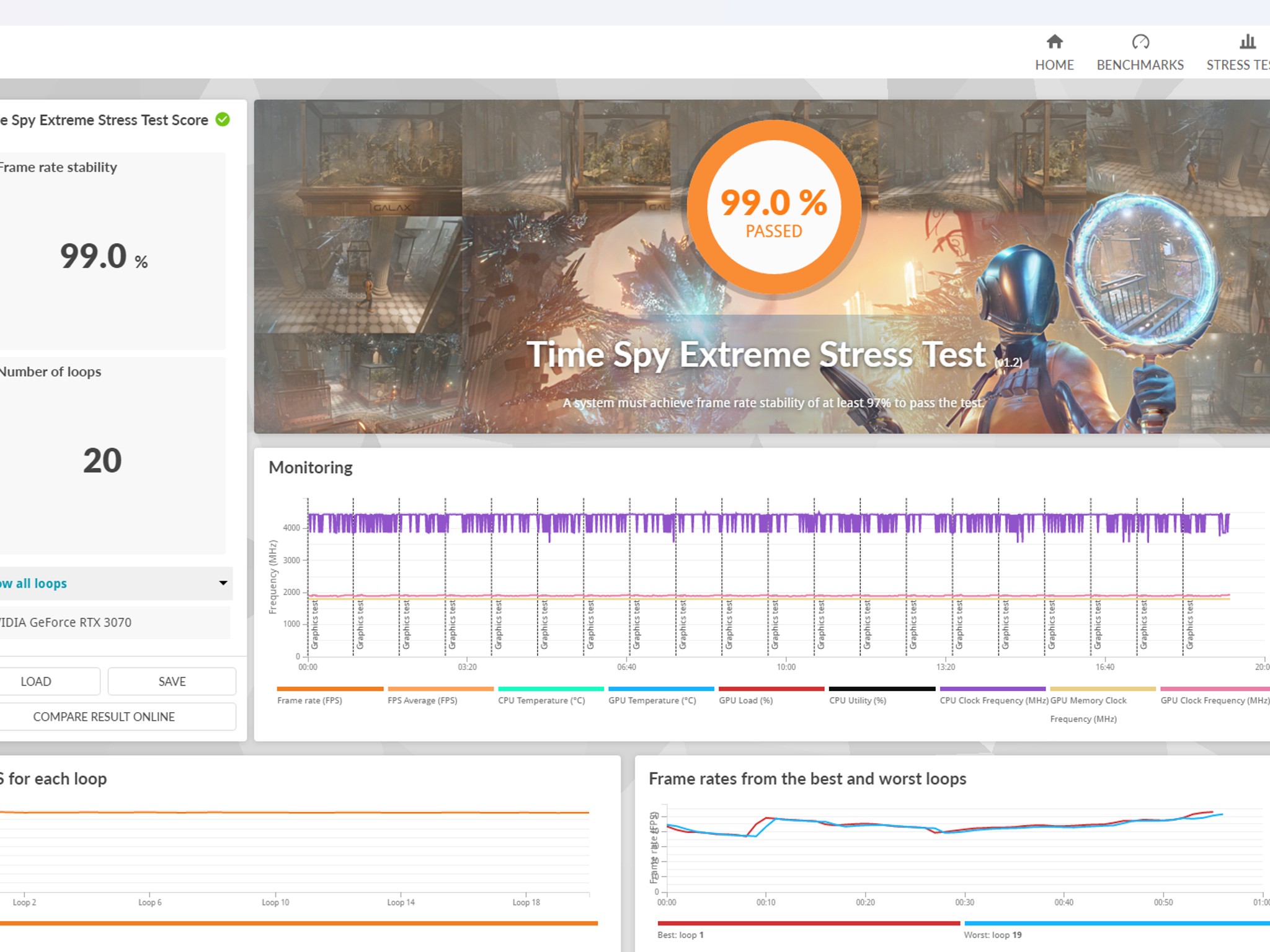Go to the HOME tab label
Image resolution: width=1270 pixels, height=952 pixels.
[1054, 64]
